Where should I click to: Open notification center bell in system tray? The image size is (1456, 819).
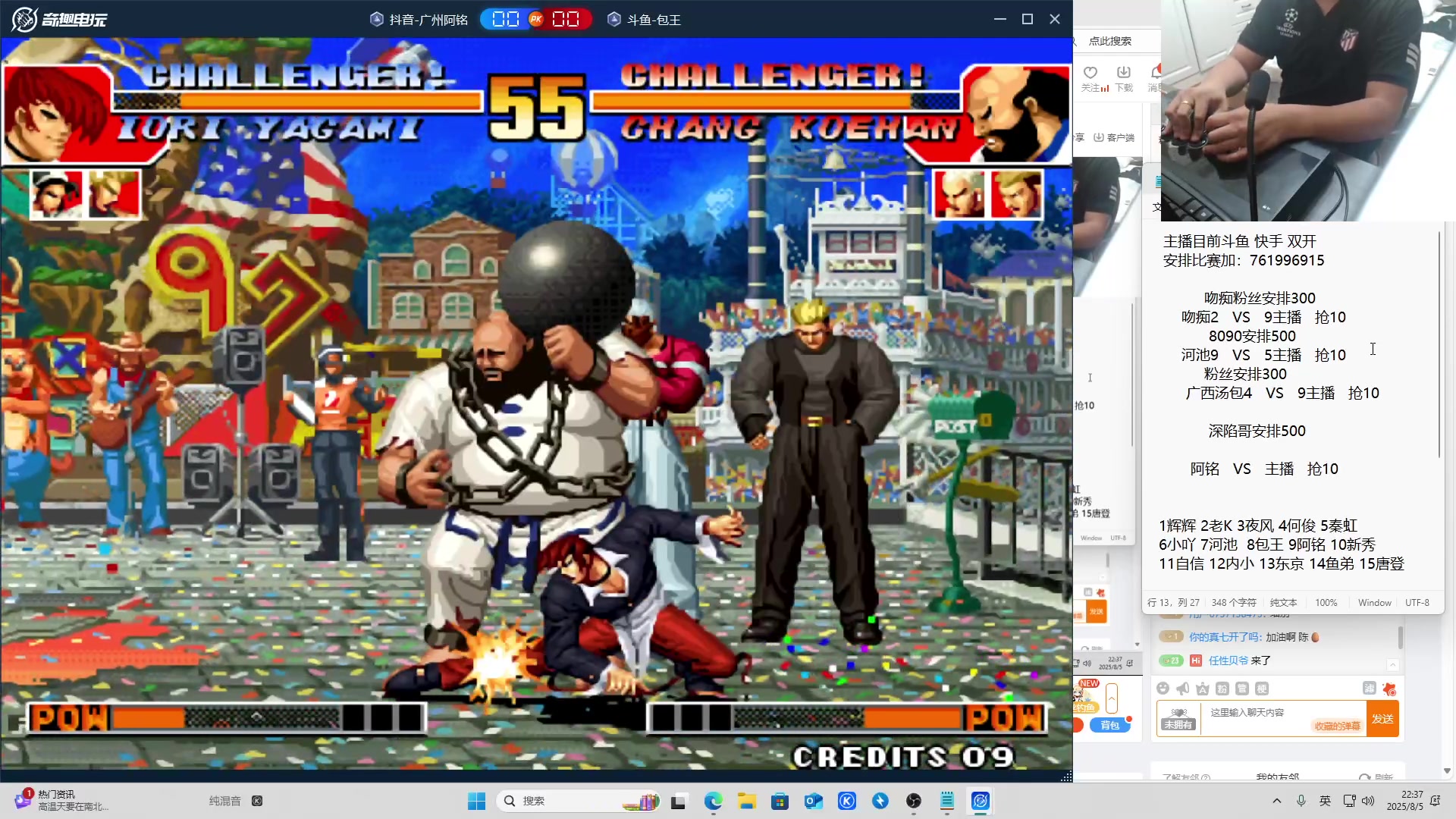point(1435,801)
